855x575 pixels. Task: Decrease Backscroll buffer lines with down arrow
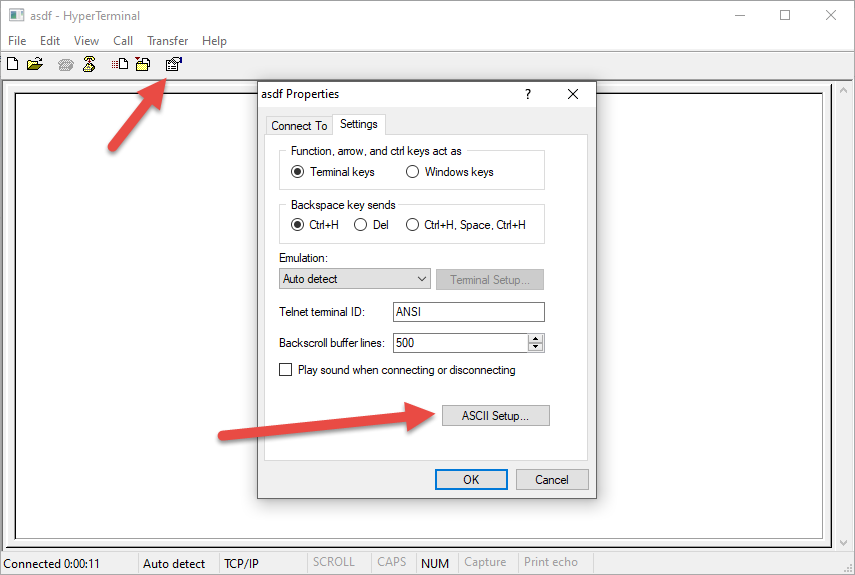click(535, 347)
